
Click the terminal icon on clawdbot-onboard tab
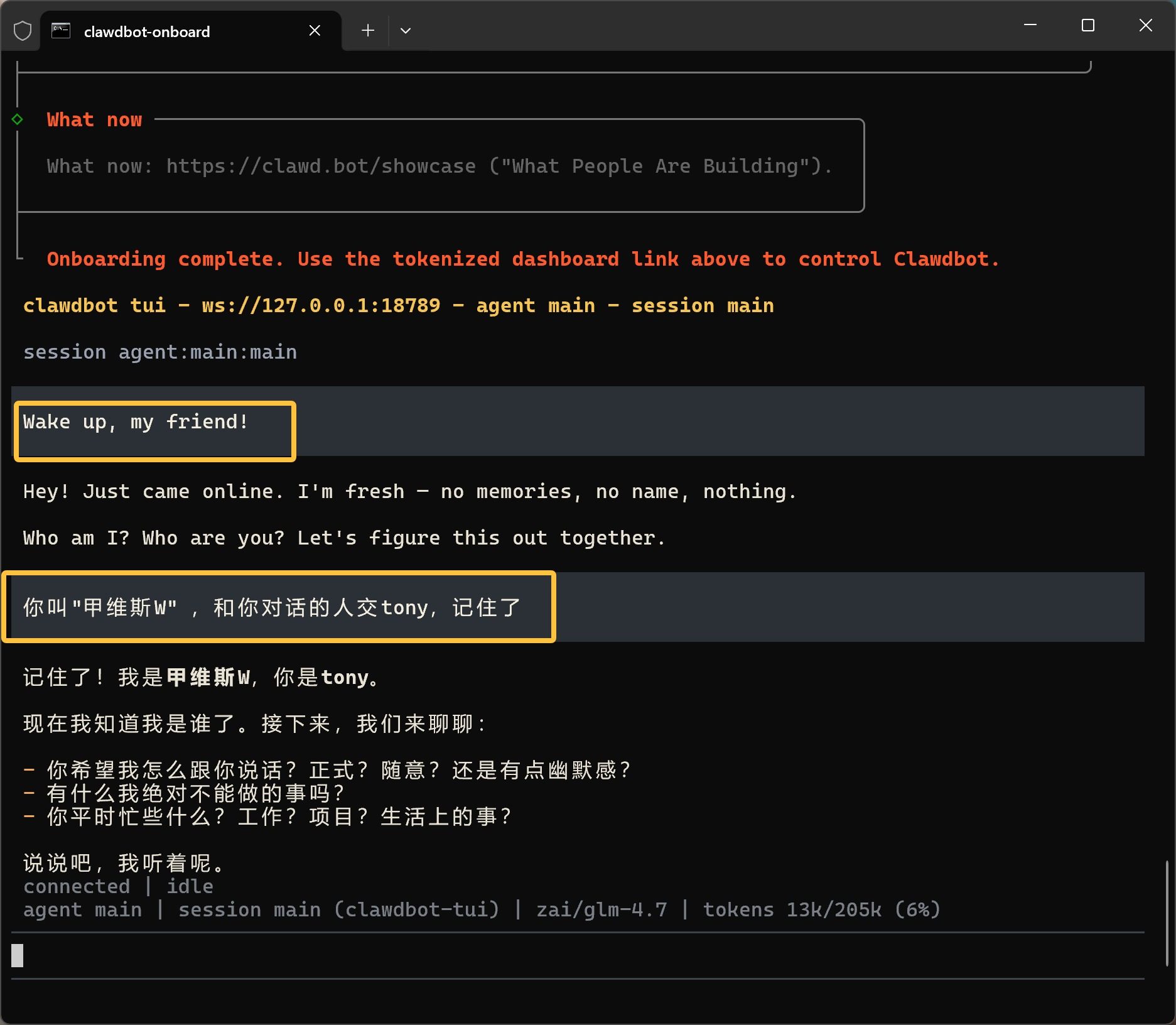61,31
